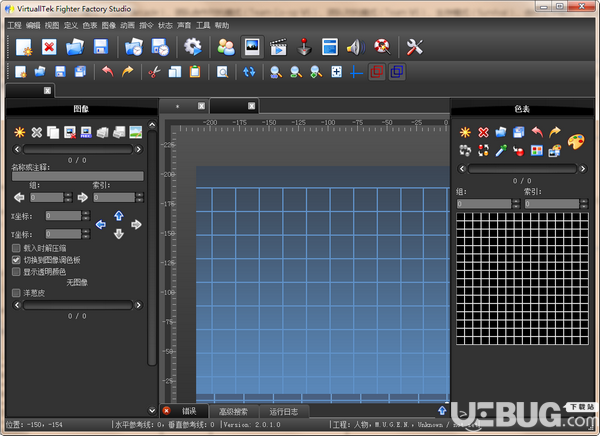
Task: Close the tab marked with an asterisk
Action: 201,106
